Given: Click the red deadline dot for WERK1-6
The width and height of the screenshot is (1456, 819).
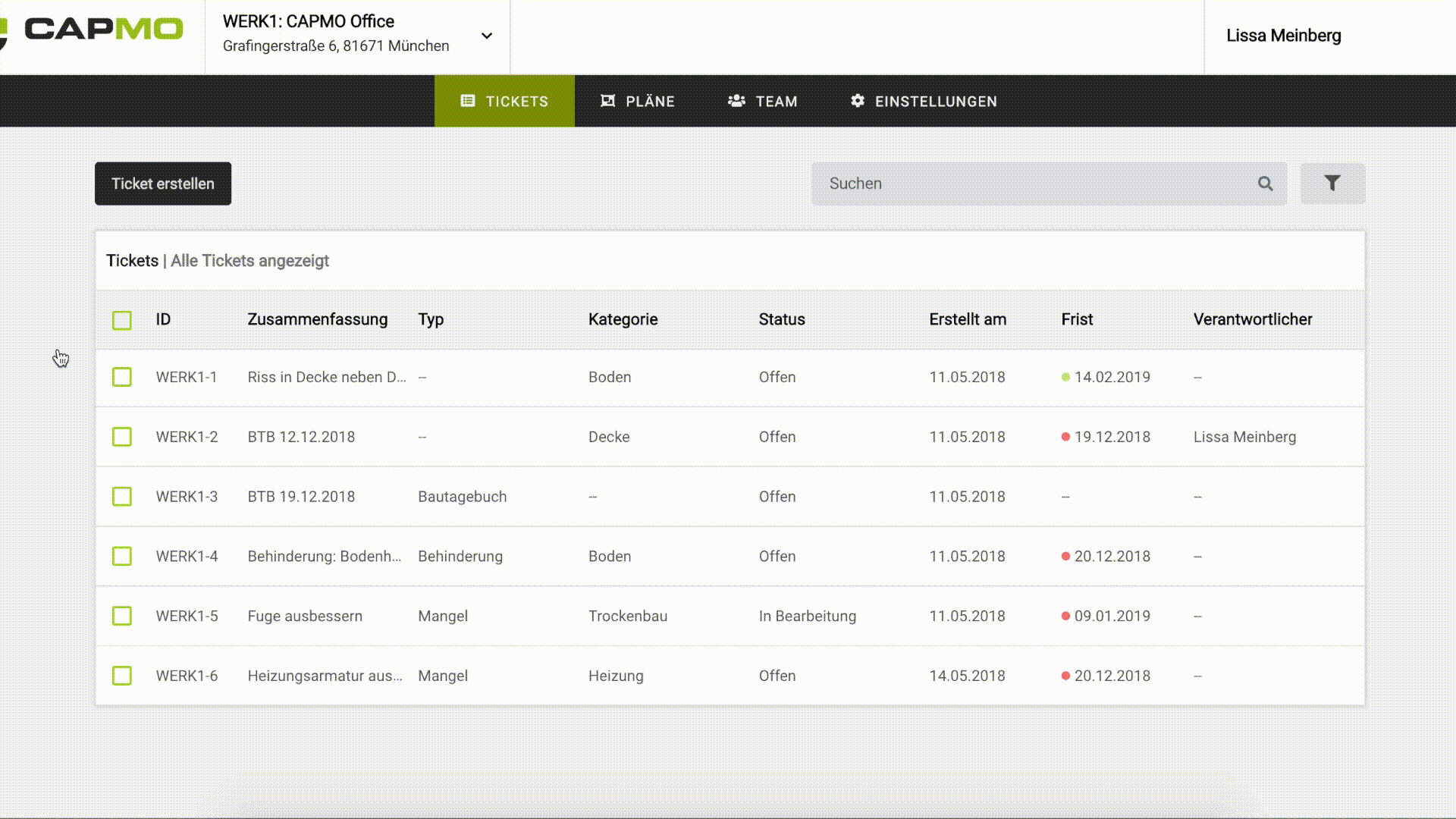Looking at the screenshot, I should [x=1065, y=676].
